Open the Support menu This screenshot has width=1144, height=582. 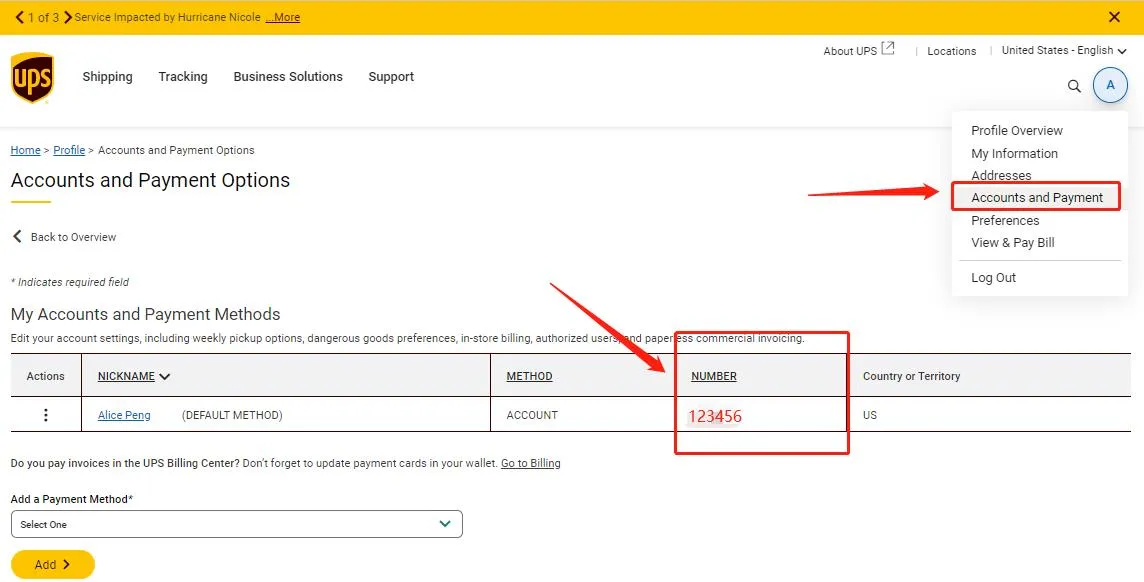[391, 77]
